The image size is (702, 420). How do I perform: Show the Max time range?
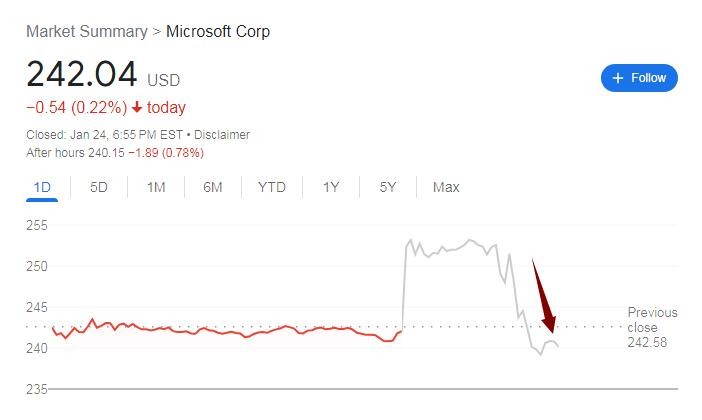pos(446,187)
